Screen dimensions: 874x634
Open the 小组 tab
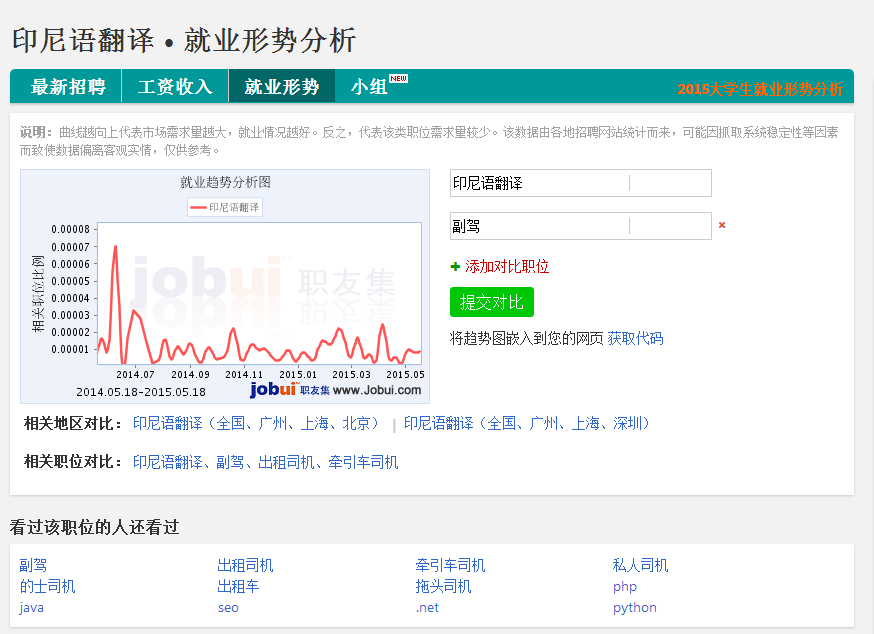[369, 87]
